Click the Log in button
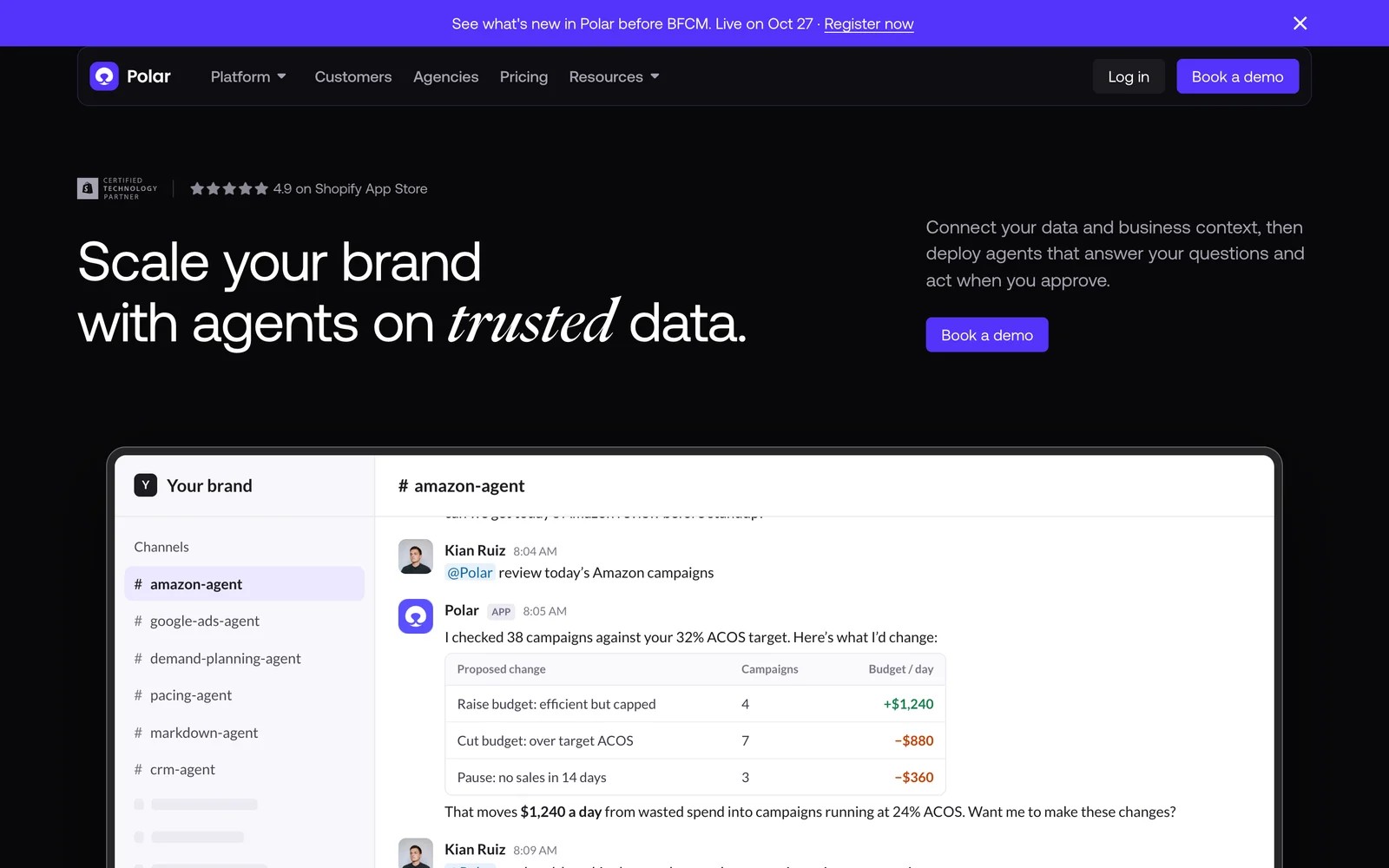 (x=1129, y=76)
